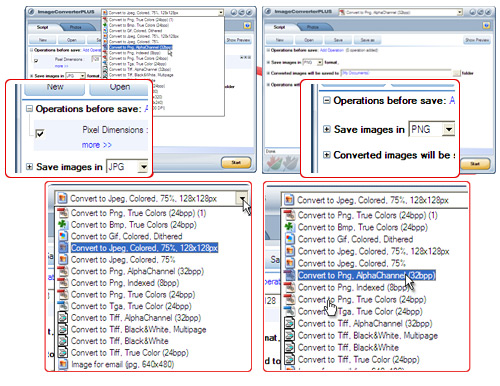
Task: Click the yellow help icon in the PNG window
Action: pos(486,26)
